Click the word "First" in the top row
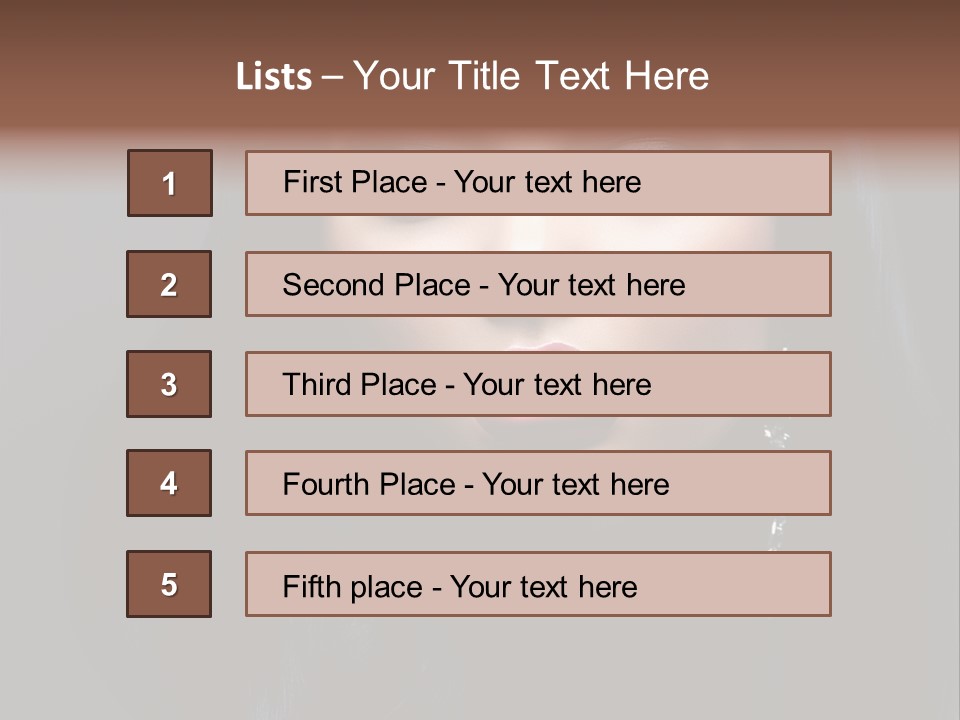This screenshot has height=720, width=960. point(313,182)
